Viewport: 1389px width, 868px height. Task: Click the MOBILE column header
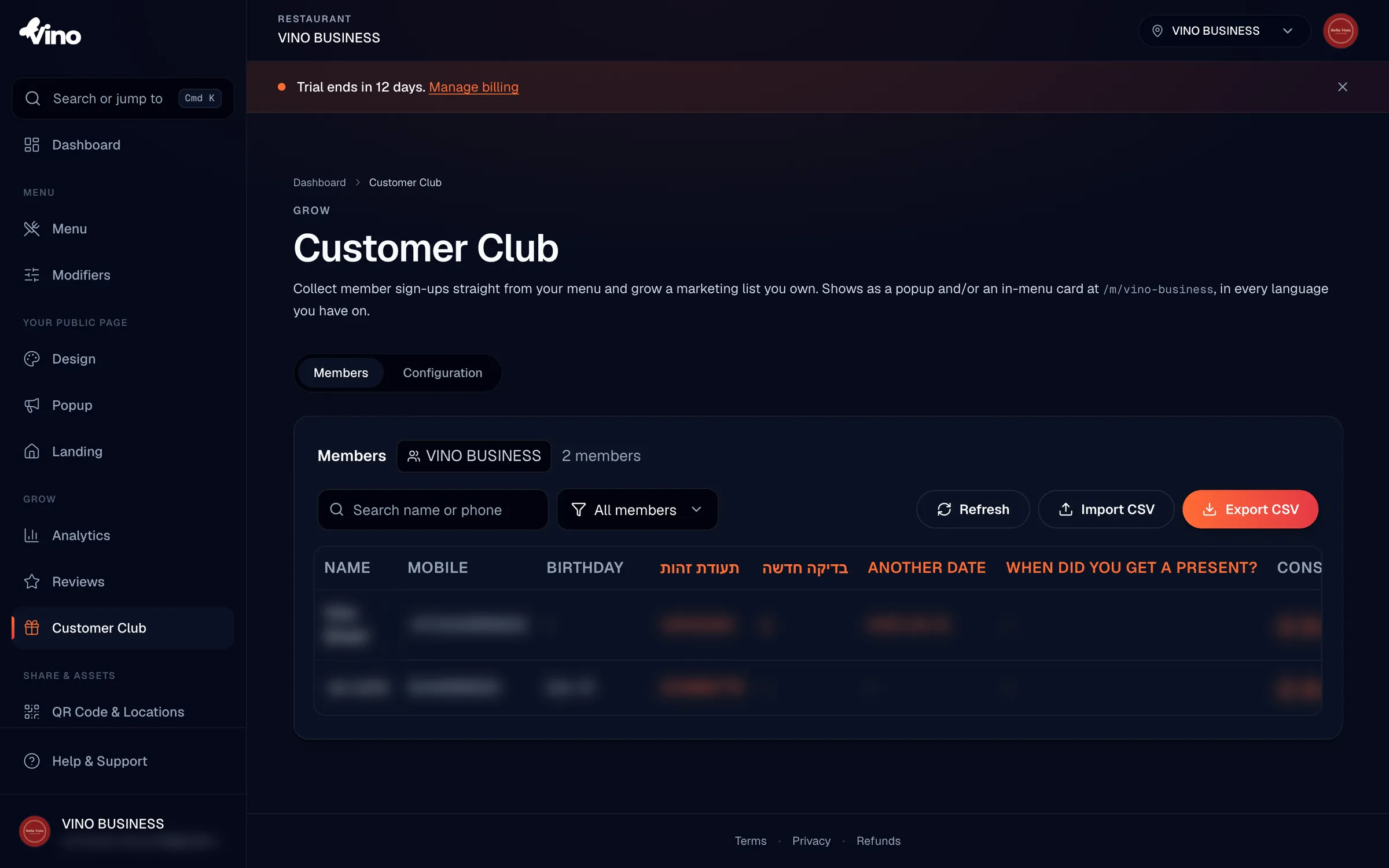coord(438,568)
